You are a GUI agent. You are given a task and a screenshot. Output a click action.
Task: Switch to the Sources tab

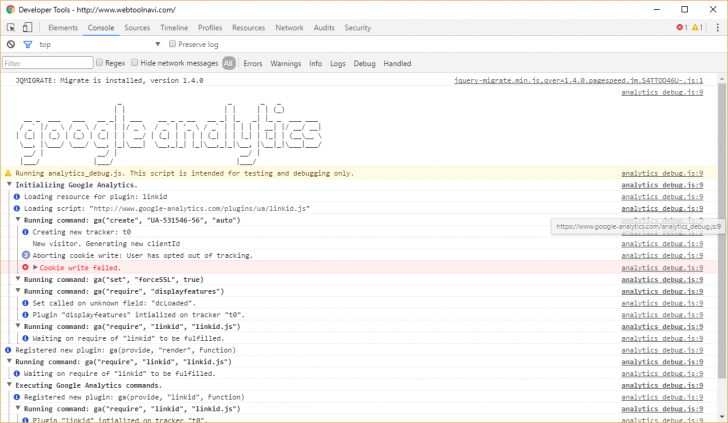tap(137, 28)
